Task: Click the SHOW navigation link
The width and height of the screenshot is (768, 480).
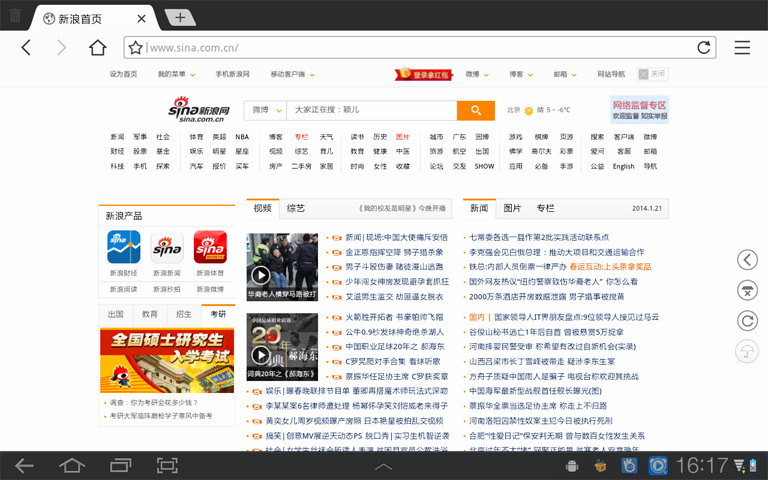Action: pyautogui.click(x=484, y=167)
